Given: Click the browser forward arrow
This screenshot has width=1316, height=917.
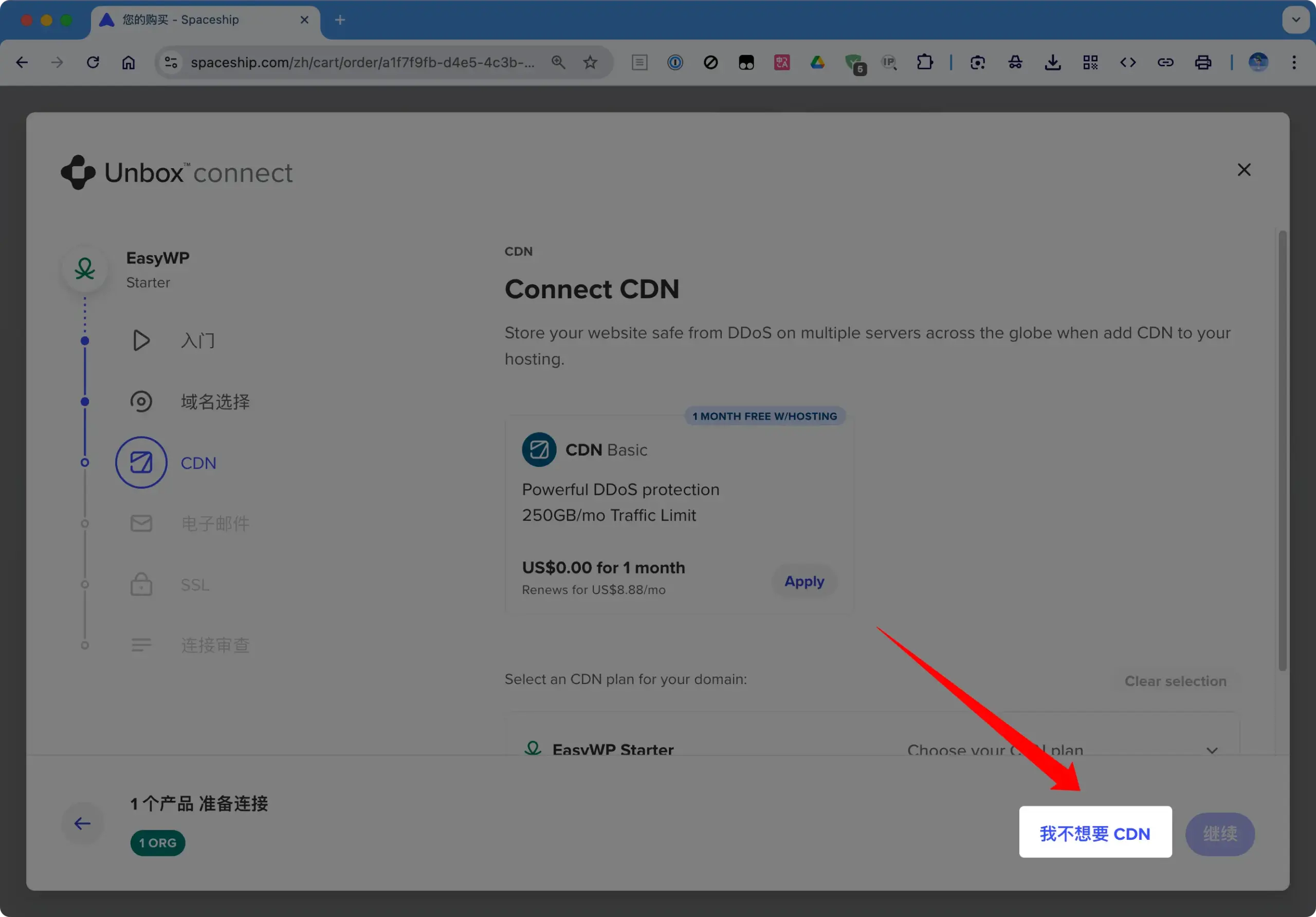Looking at the screenshot, I should click(57, 63).
